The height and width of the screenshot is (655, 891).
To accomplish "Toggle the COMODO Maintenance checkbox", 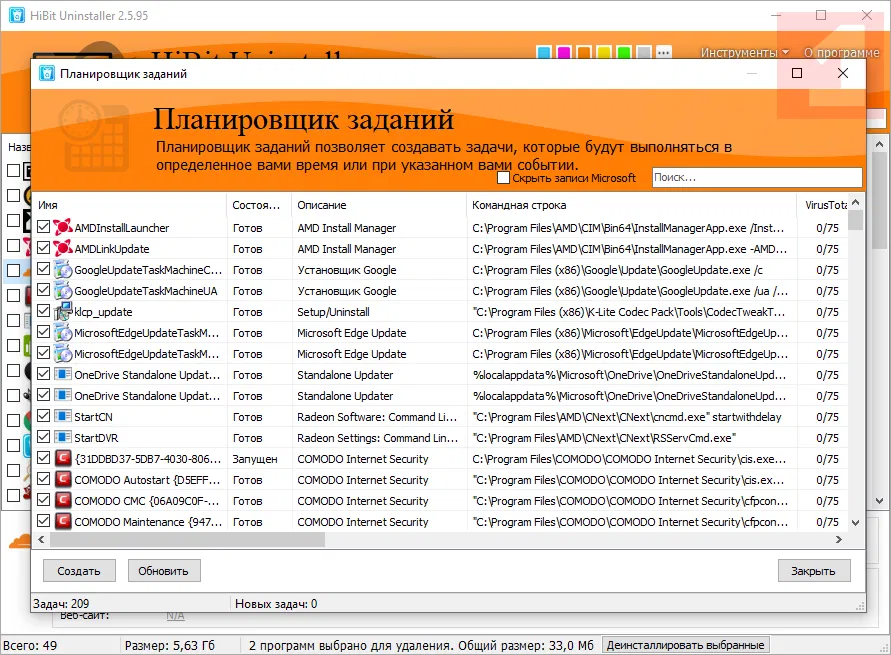I will (43, 521).
